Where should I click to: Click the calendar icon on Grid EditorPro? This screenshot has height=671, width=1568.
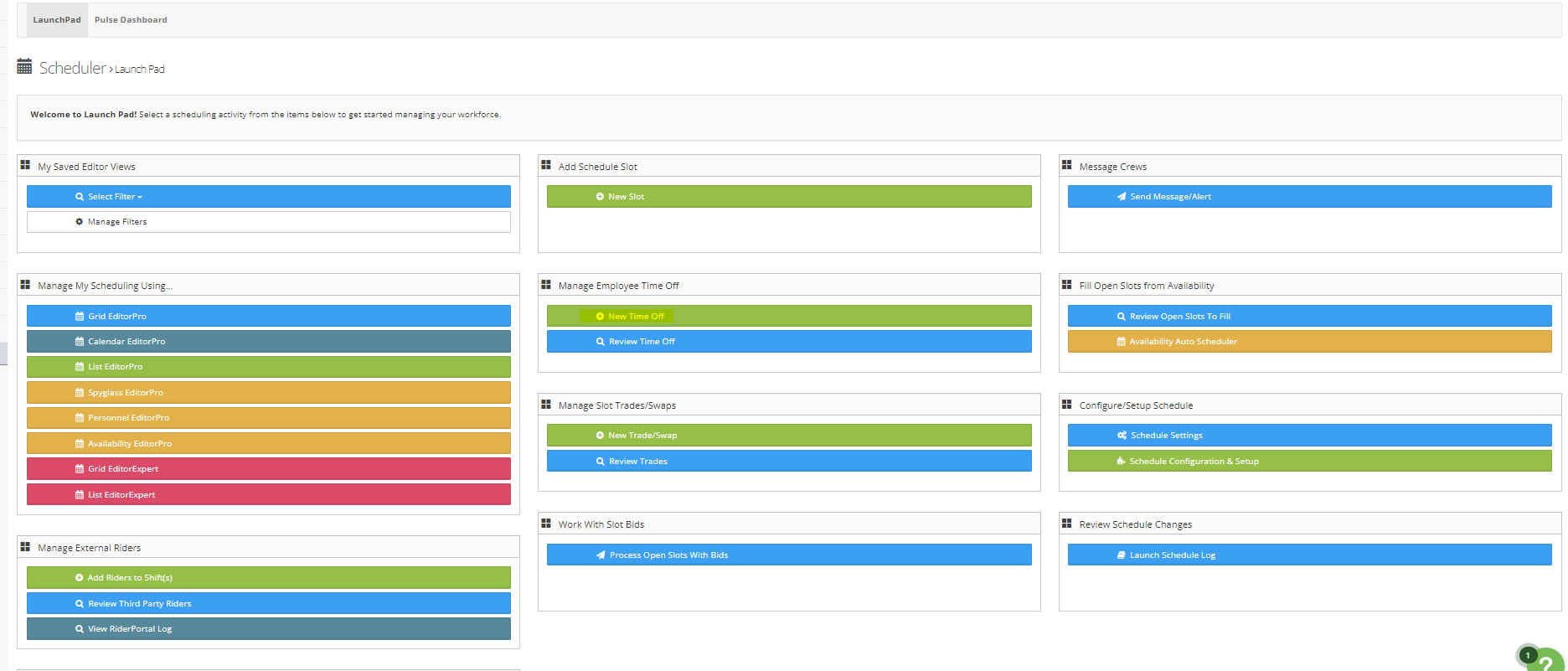80,317
